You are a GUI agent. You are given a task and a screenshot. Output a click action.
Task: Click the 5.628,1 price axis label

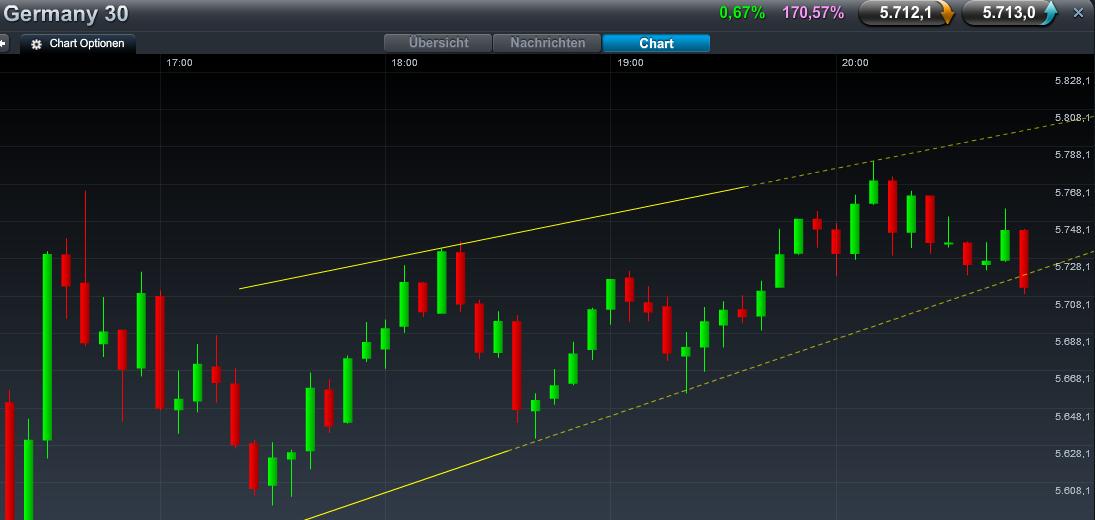coord(1072,454)
